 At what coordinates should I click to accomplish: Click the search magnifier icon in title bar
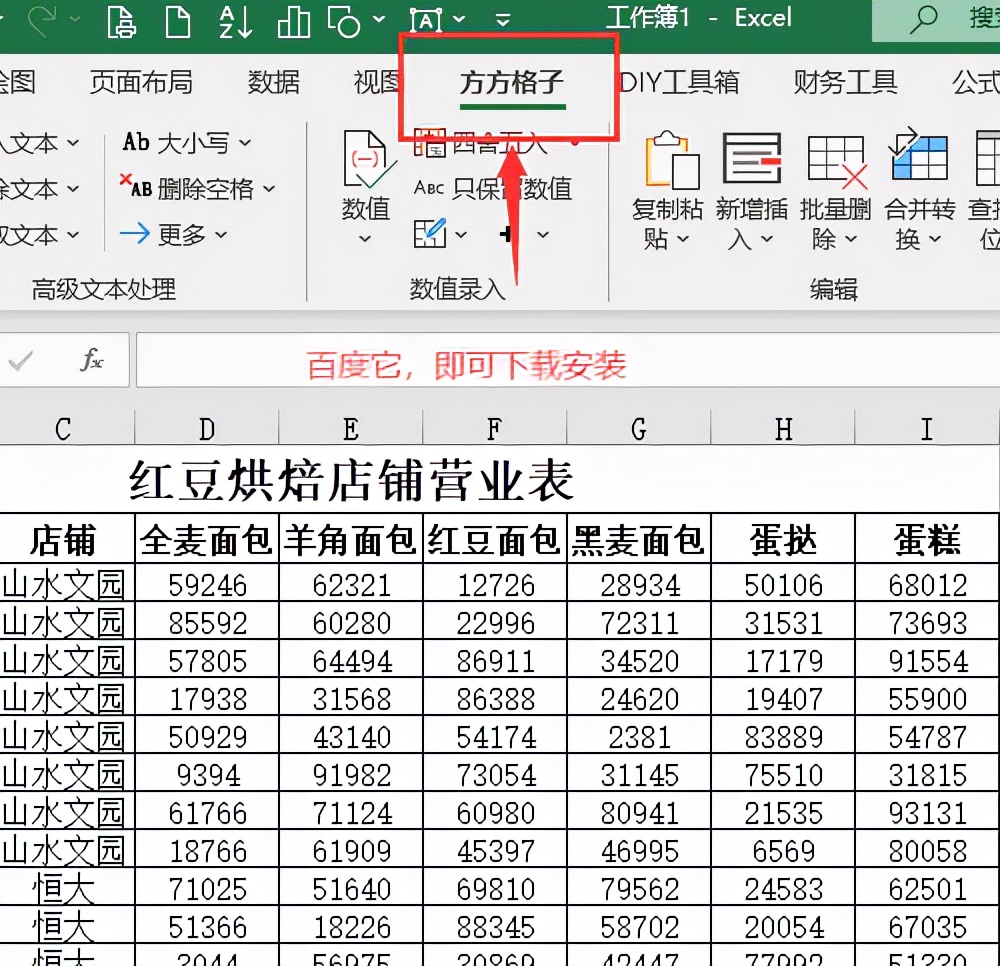923,20
